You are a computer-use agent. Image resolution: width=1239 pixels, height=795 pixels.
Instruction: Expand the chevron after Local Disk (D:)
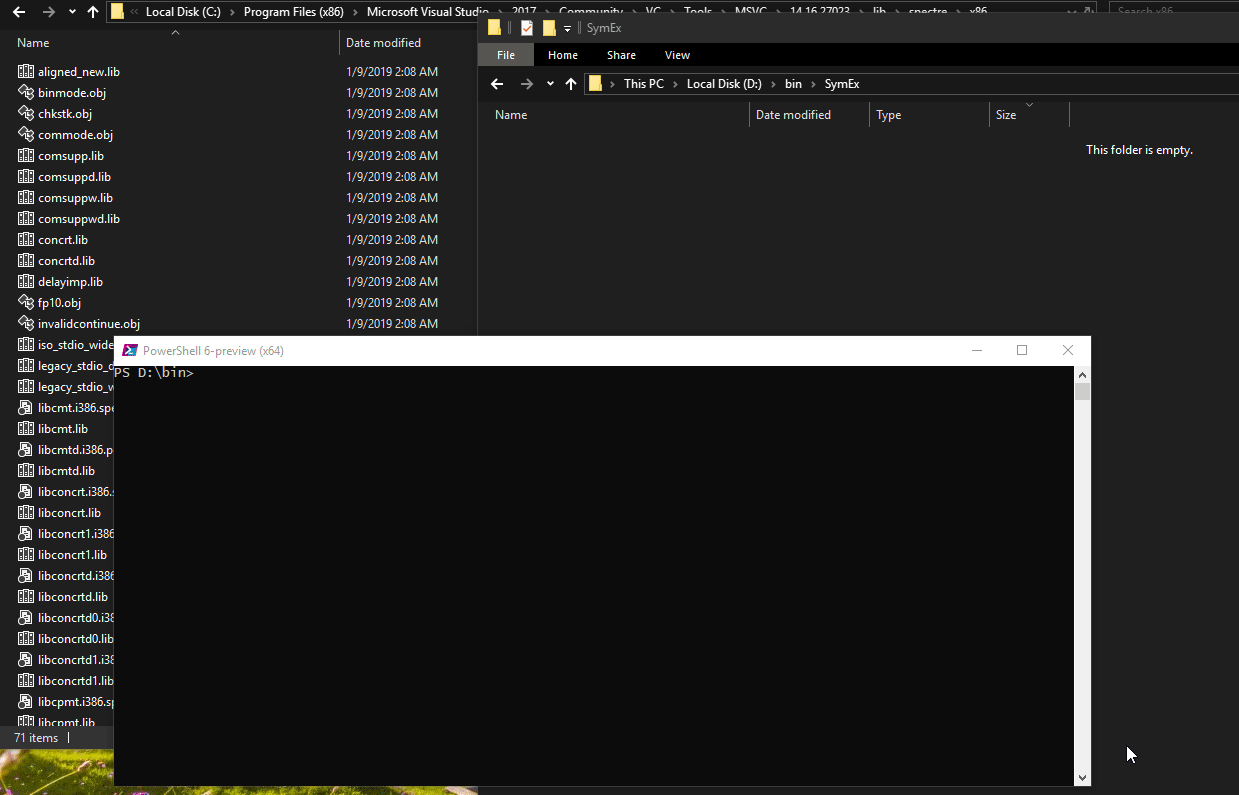pyautogui.click(x=772, y=84)
